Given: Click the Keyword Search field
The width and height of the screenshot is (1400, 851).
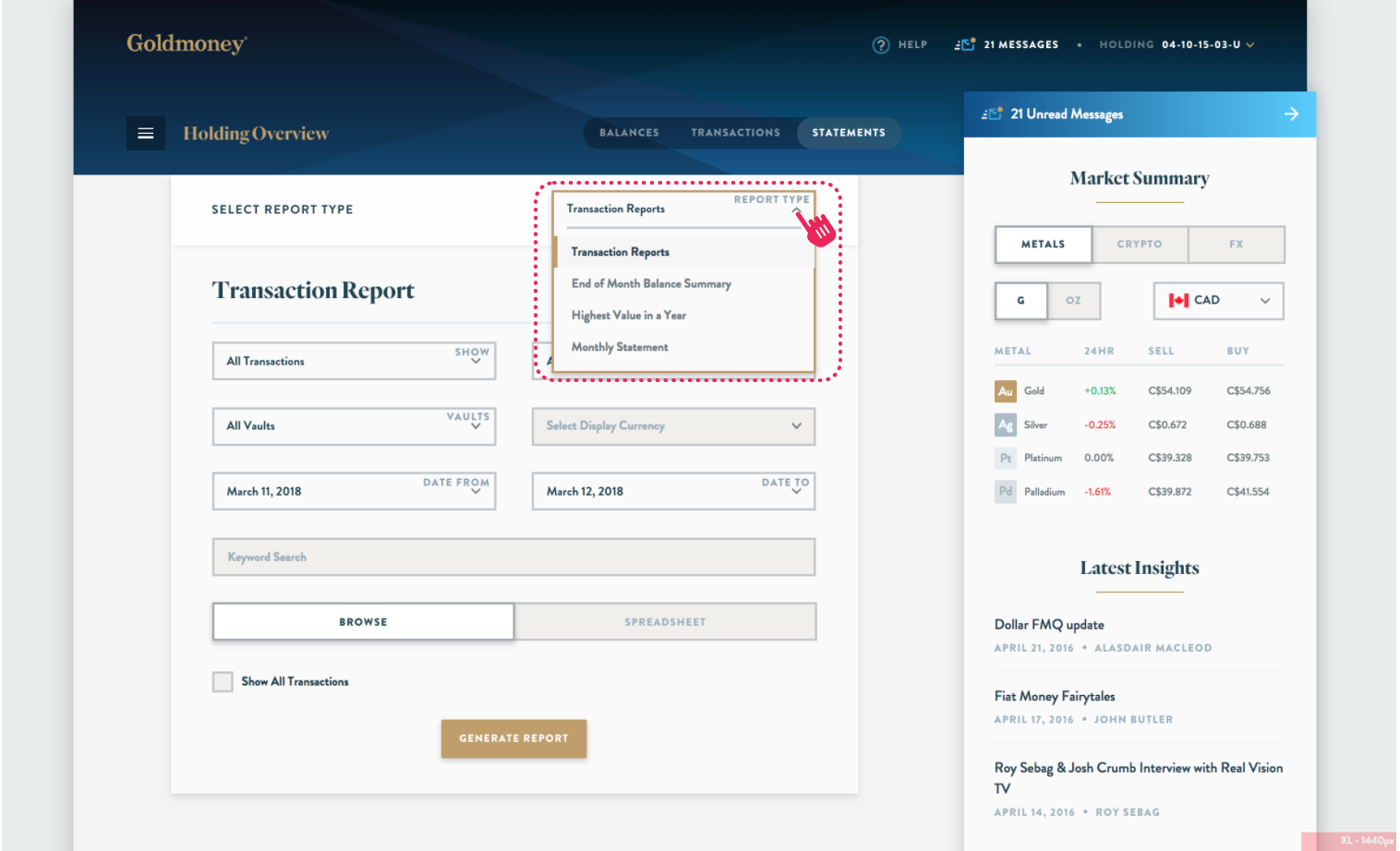Looking at the screenshot, I should [513, 557].
